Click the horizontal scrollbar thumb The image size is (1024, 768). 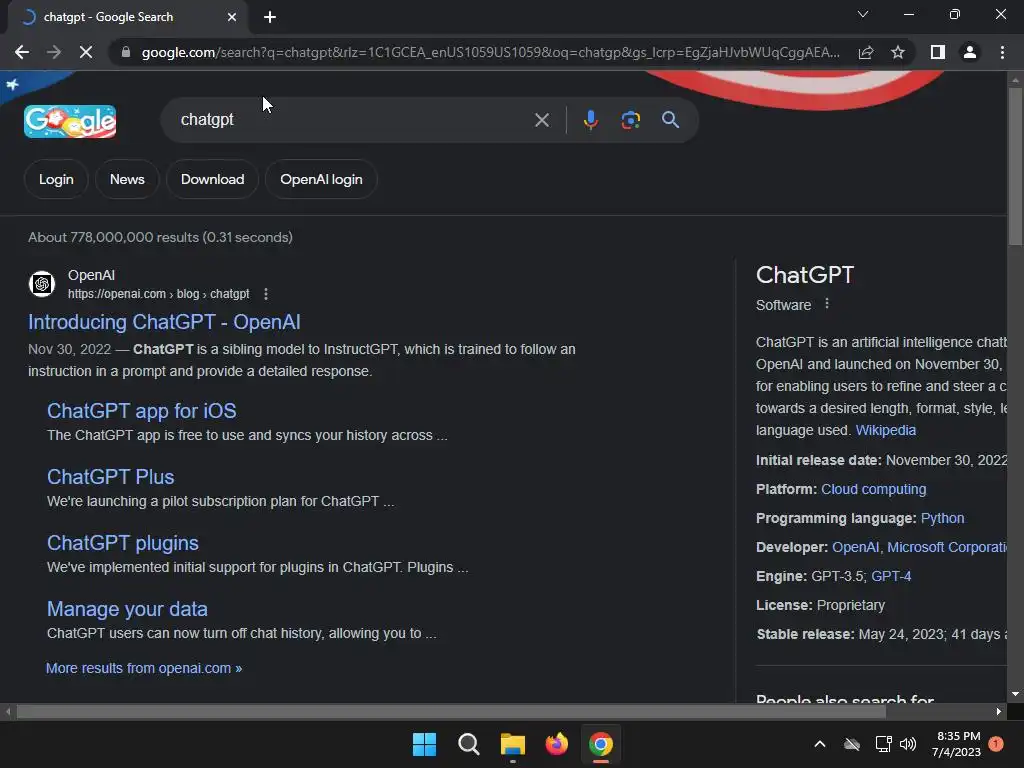pyautogui.click(x=452, y=712)
